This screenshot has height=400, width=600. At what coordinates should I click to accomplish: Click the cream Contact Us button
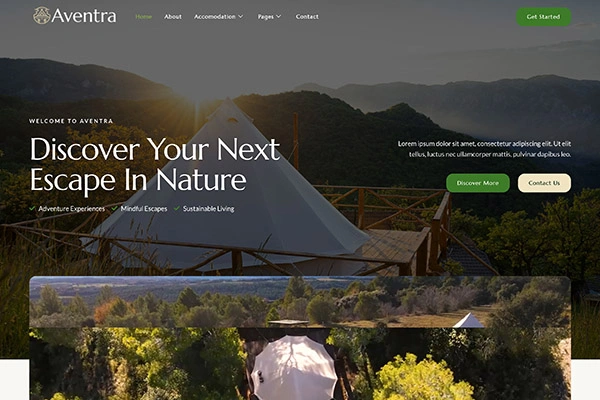tap(544, 183)
